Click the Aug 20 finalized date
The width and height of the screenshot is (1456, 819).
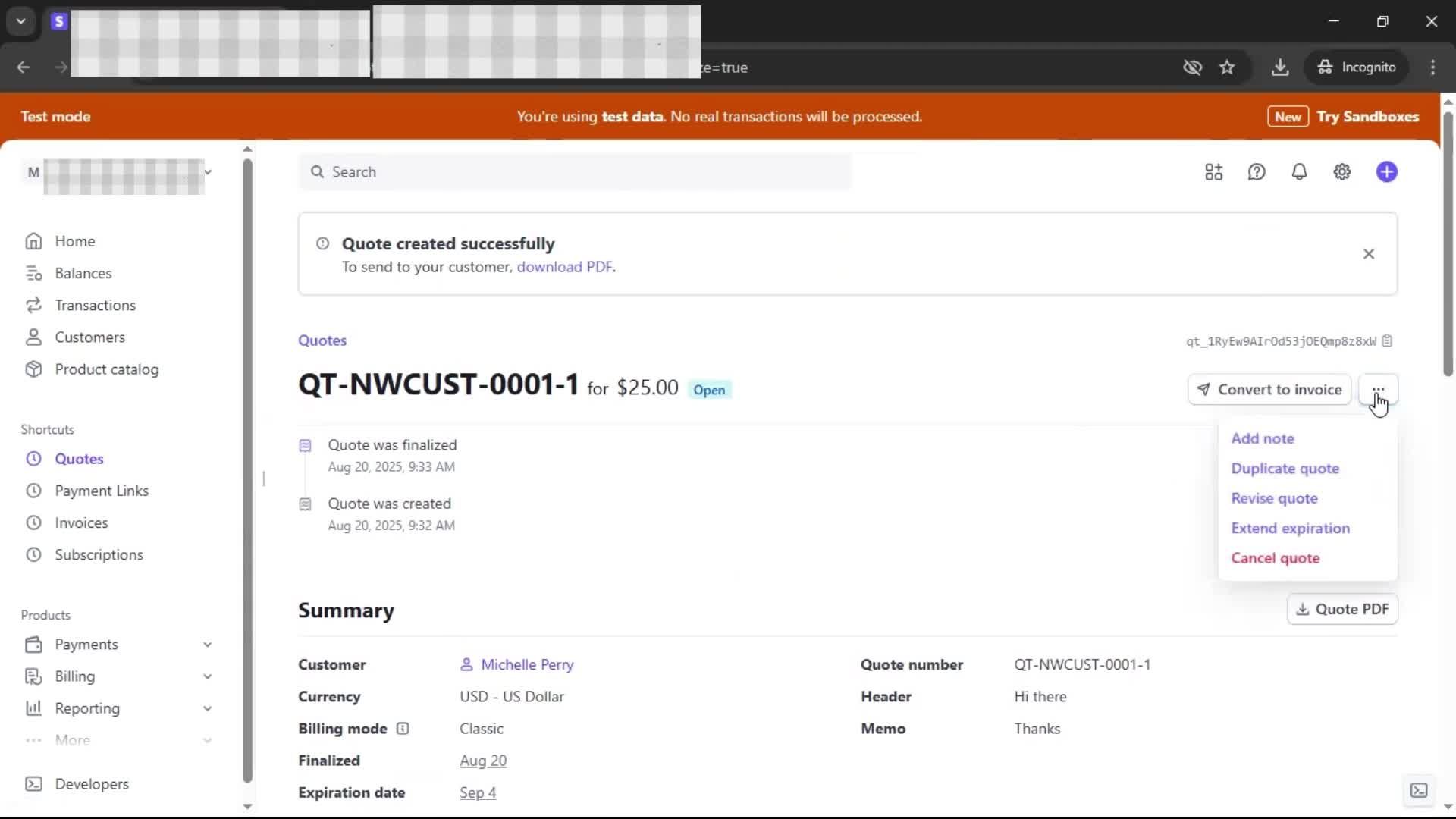483,761
